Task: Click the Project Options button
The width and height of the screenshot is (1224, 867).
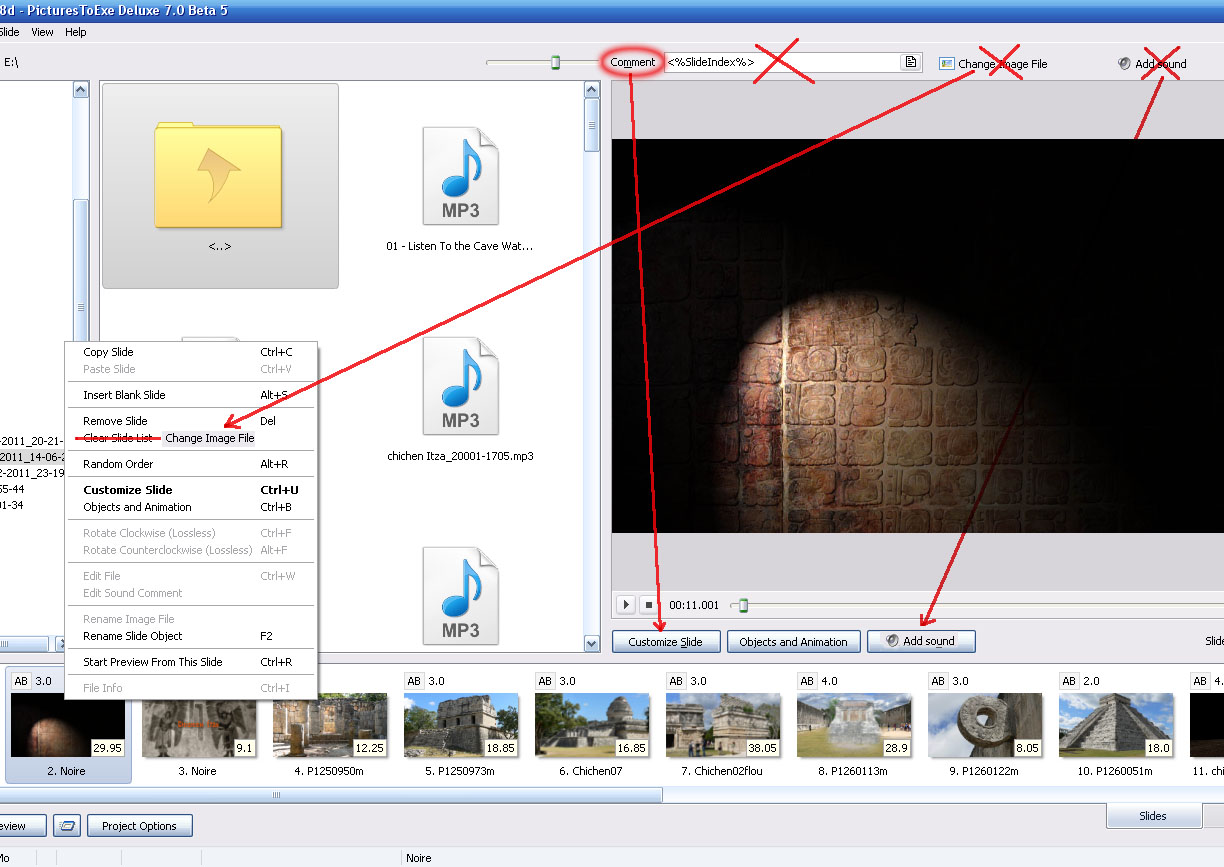Action: [x=139, y=826]
